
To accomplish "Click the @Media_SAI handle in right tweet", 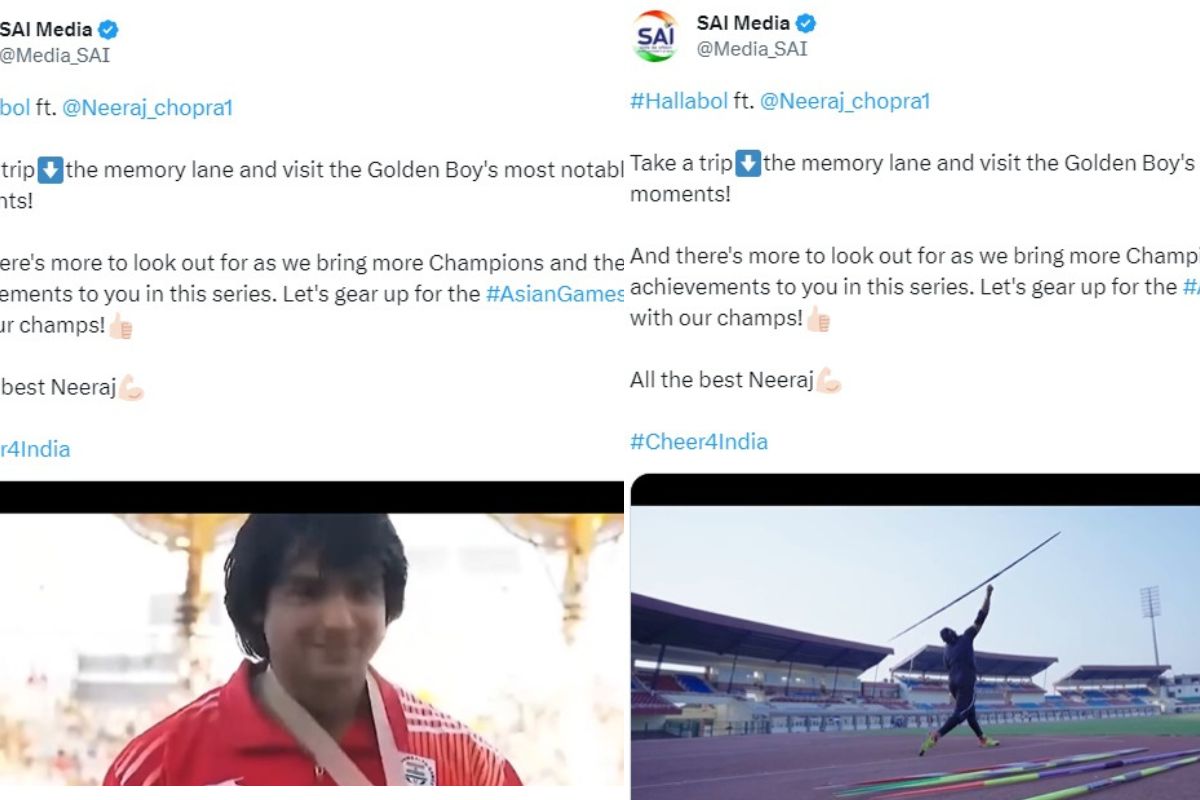I will click(752, 48).
